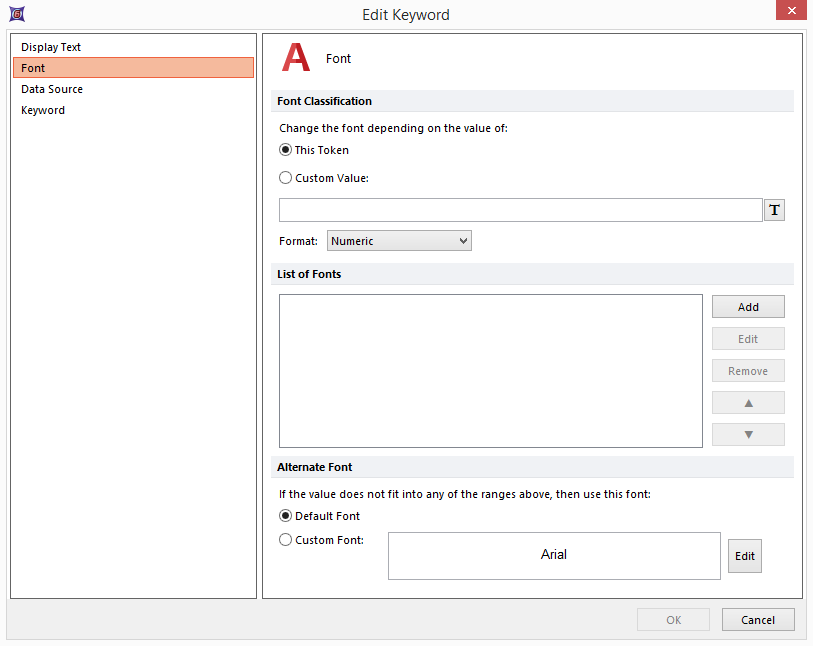Close the Edit Keyword dialog
The image size is (813, 646).
[791, 12]
